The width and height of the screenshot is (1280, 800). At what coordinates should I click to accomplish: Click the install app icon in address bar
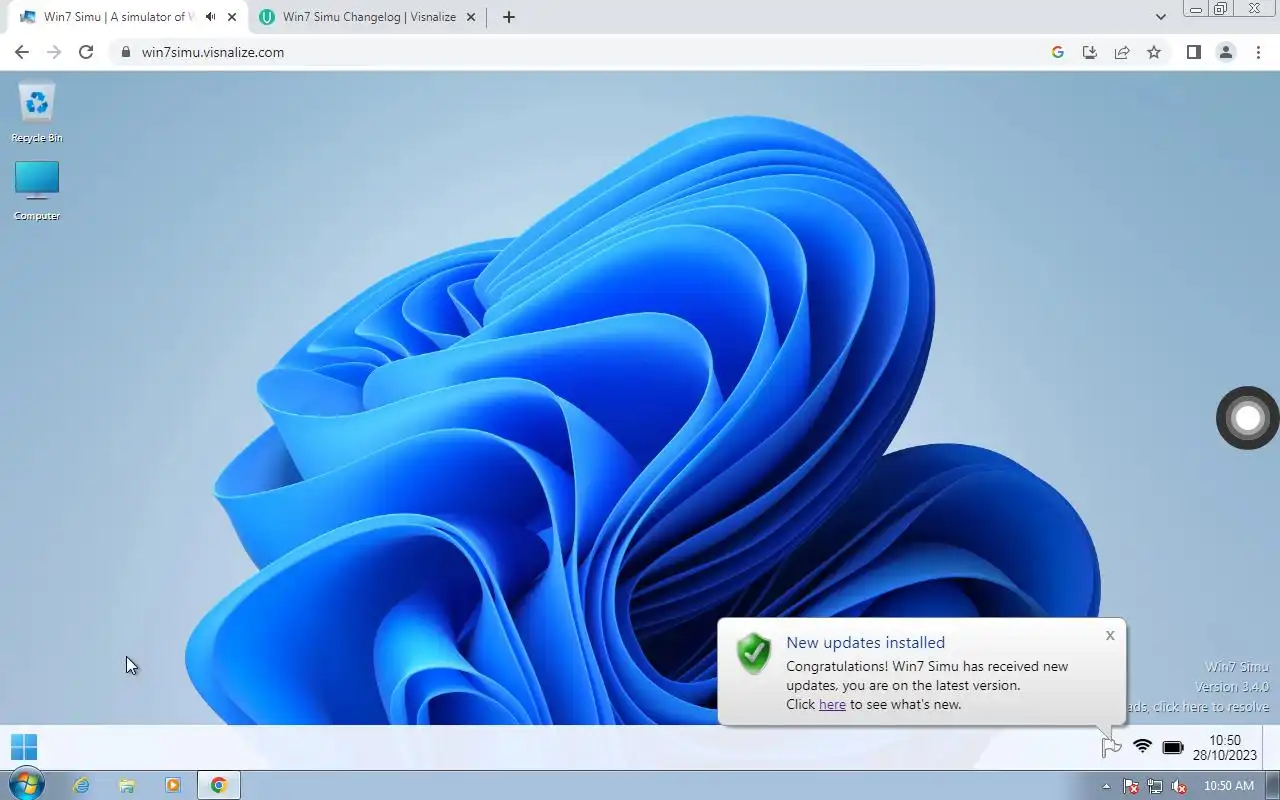pos(1090,52)
